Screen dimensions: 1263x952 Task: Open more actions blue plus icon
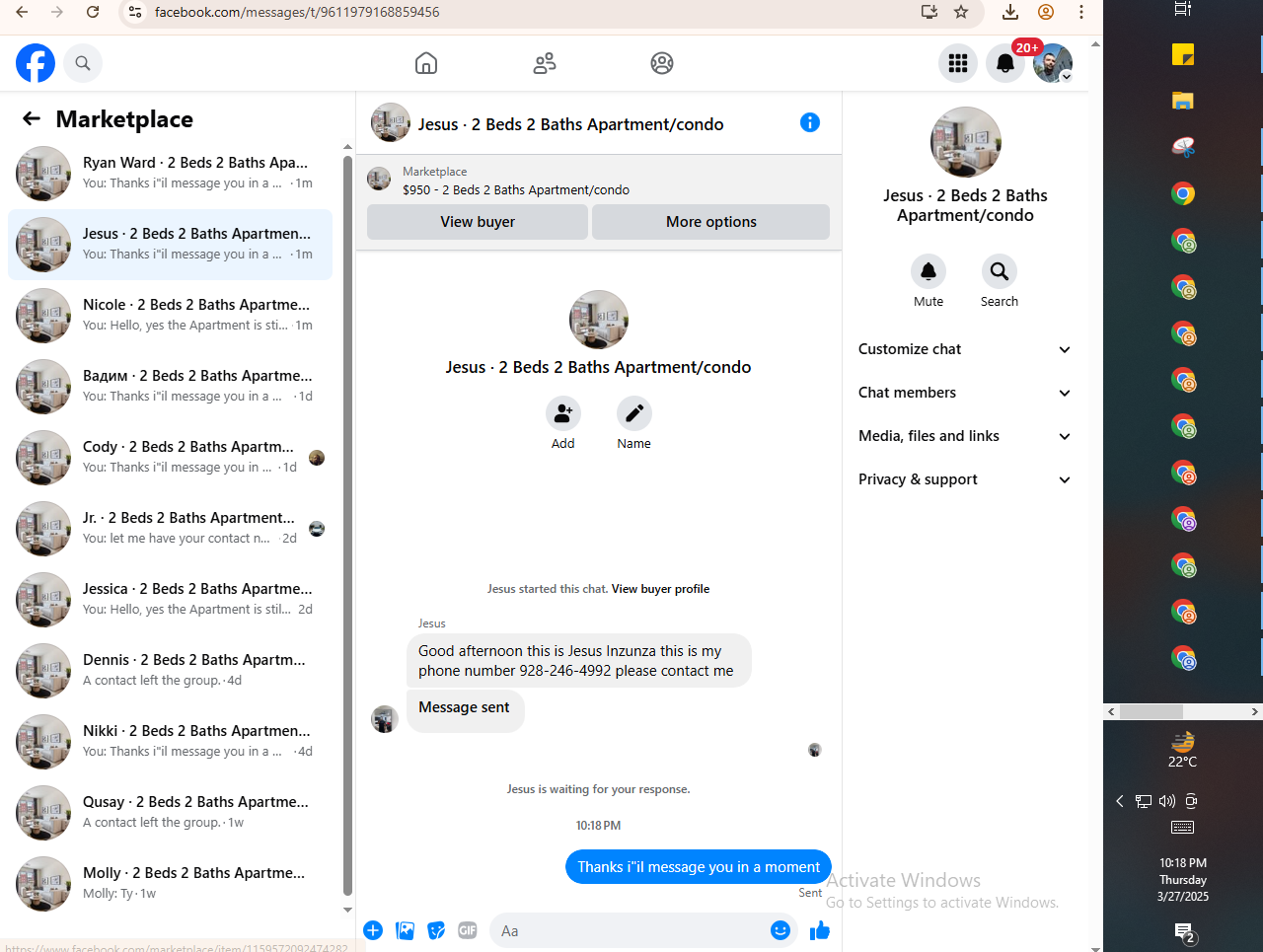[x=373, y=930]
